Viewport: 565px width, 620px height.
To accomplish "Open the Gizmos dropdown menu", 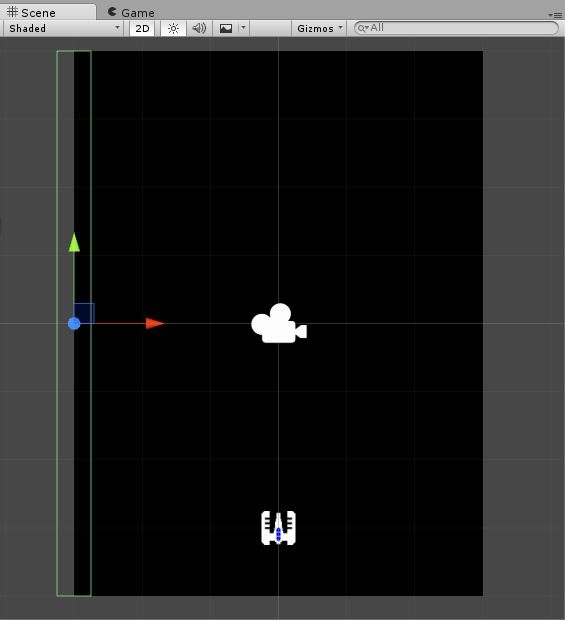I will pos(319,28).
